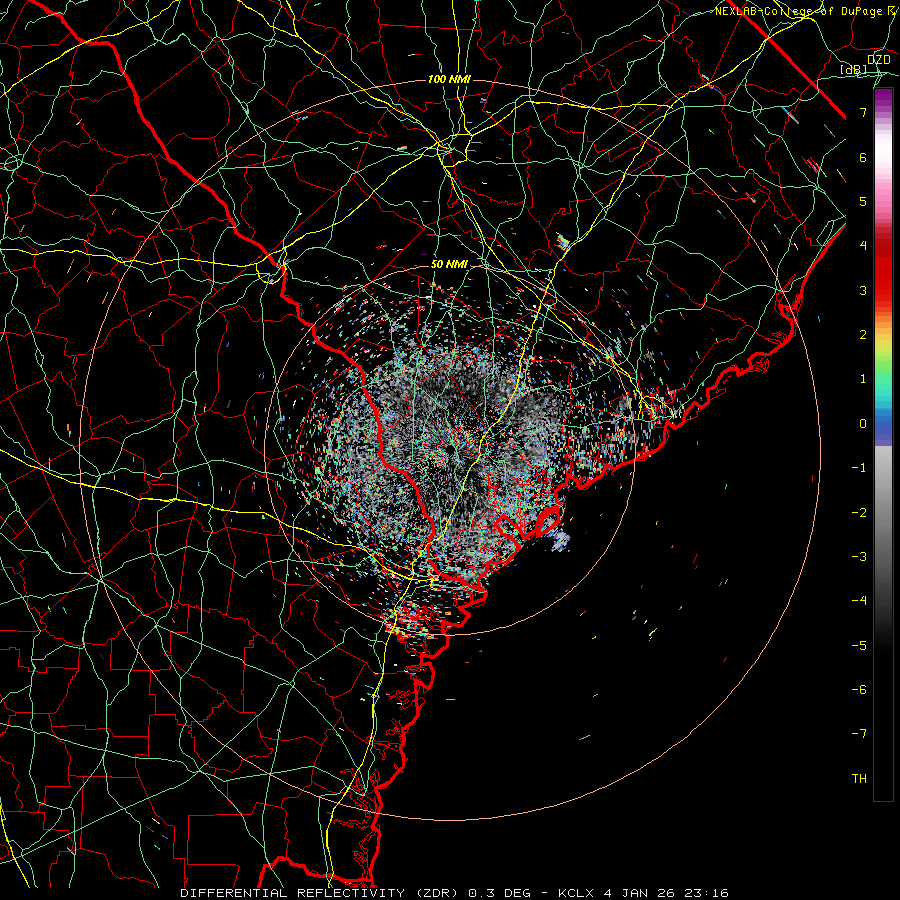Click the -5 dB scale value
Viewport: 900px width, 900px height.
(x=859, y=646)
